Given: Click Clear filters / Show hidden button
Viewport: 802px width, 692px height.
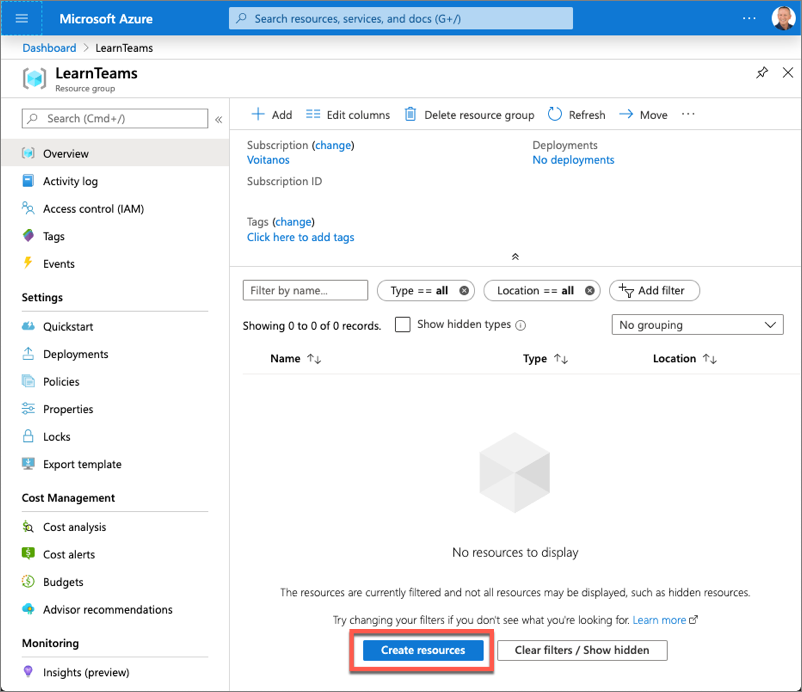Looking at the screenshot, I should coord(582,650).
